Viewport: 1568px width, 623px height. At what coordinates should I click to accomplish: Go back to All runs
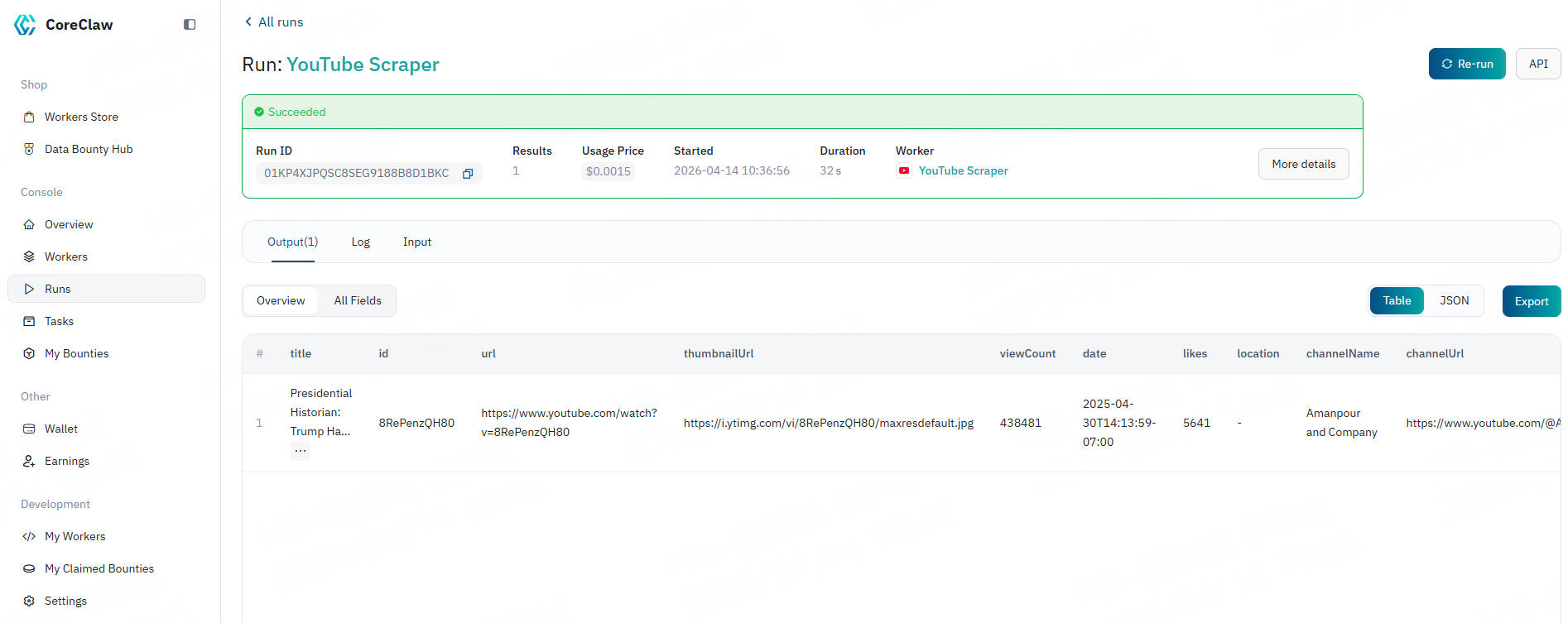[273, 22]
